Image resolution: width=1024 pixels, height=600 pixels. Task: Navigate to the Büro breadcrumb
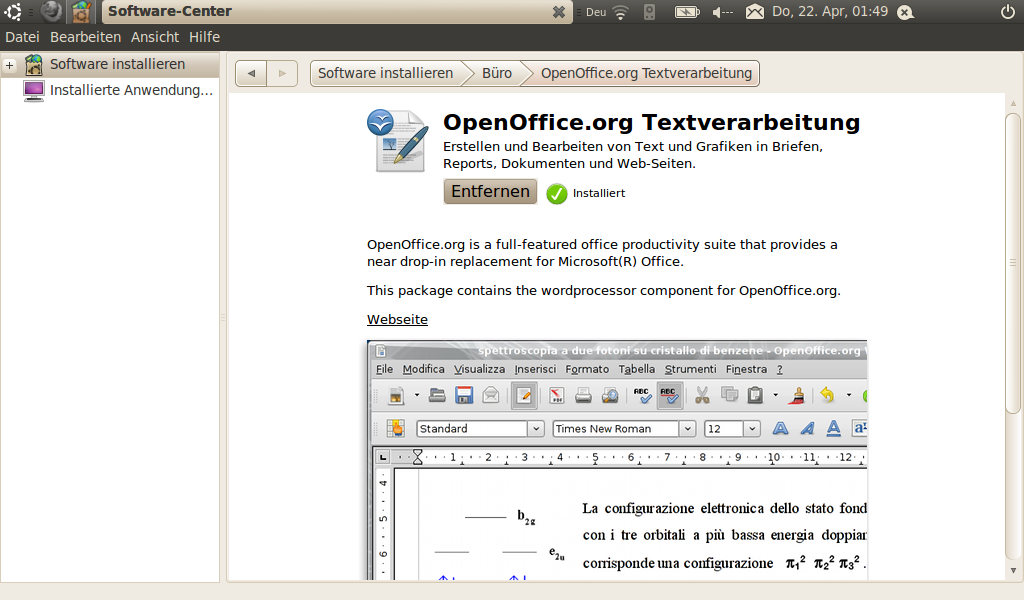click(496, 73)
